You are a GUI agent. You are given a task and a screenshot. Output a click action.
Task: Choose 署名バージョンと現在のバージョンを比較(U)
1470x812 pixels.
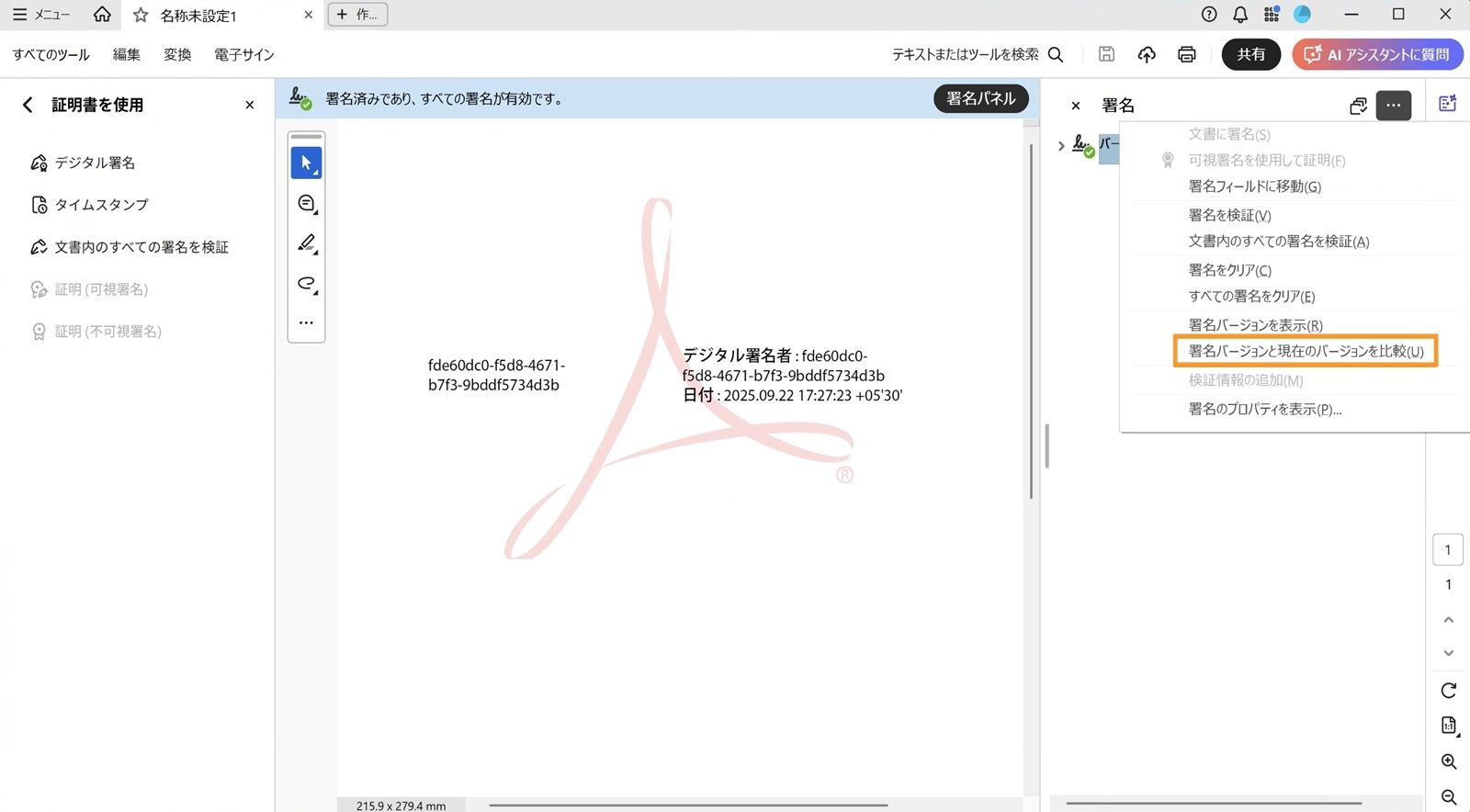pyautogui.click(x=1306, y=351)
